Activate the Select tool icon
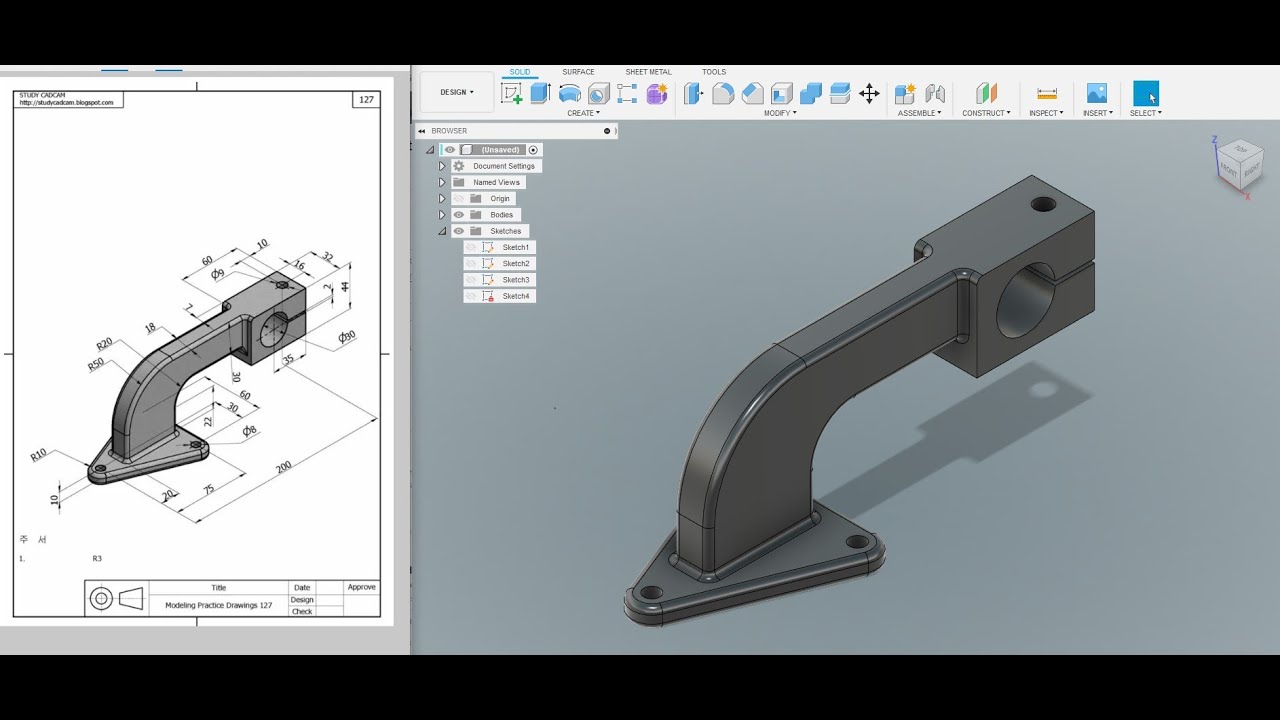Screen dimensions: 1280x720 click(x=1146, y=94)
